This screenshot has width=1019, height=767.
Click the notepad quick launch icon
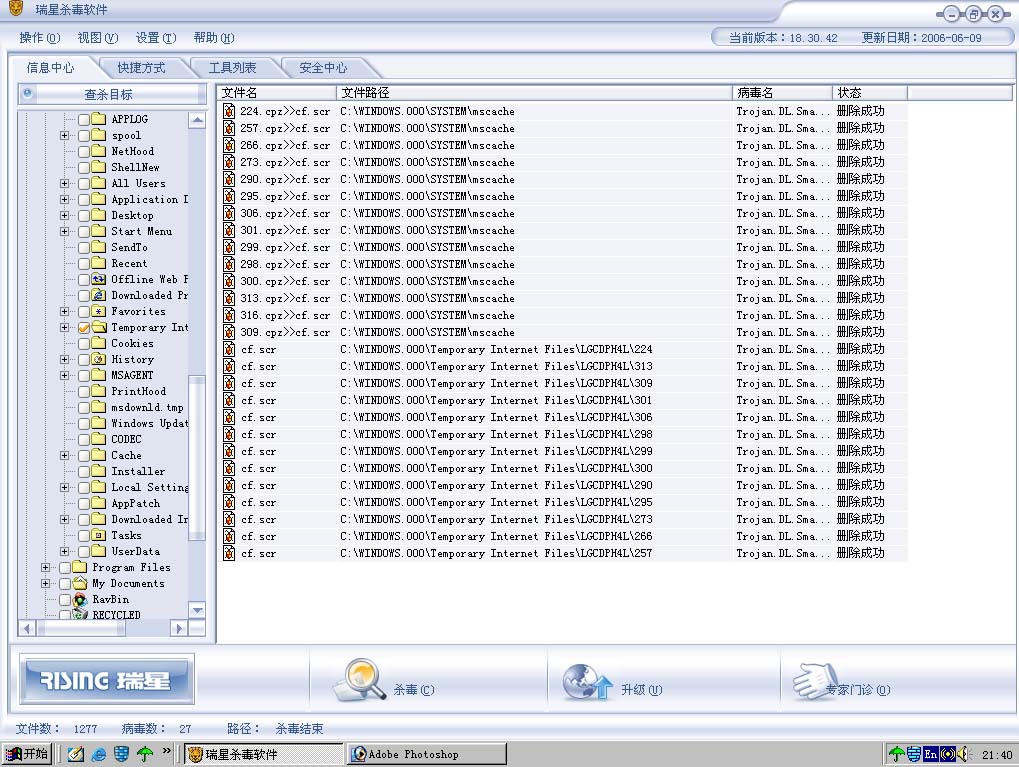[76, 754]
